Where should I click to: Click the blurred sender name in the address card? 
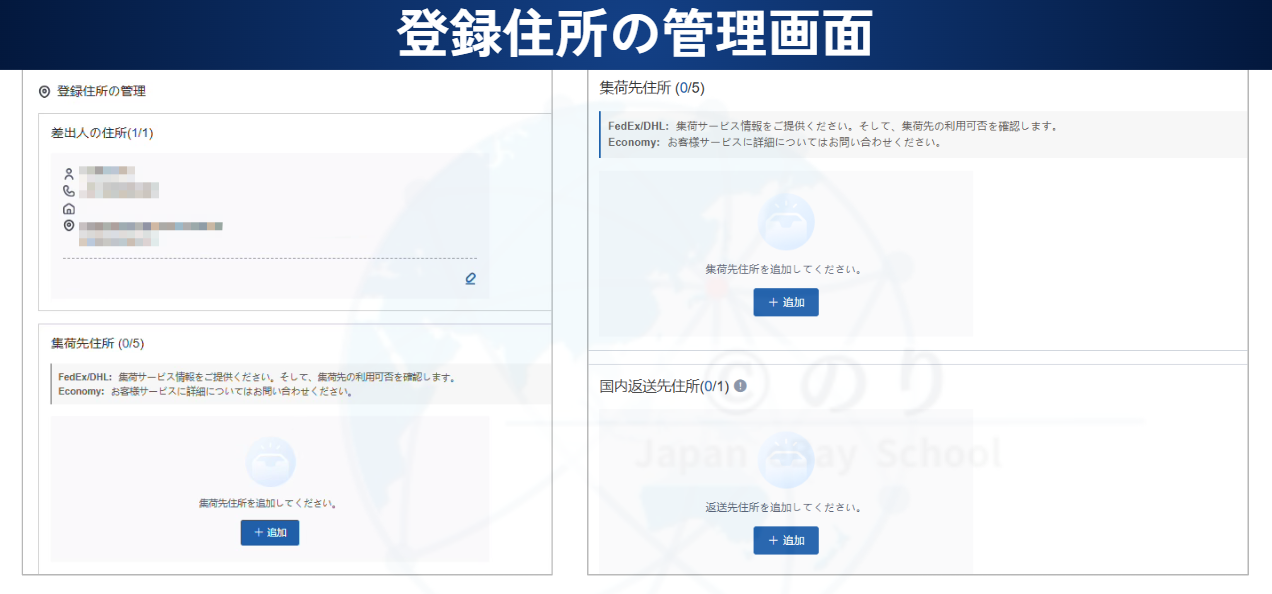105,173
